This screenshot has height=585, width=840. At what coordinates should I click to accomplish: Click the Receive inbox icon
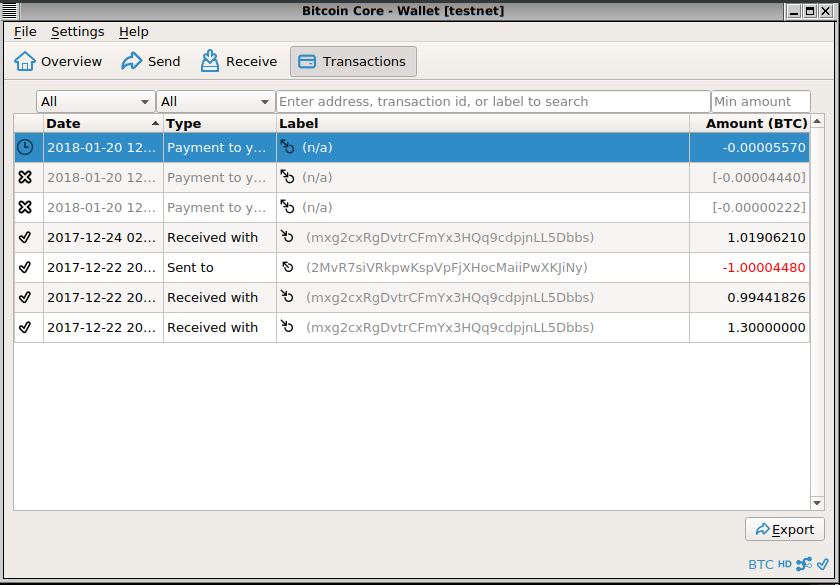coord(210,61)
